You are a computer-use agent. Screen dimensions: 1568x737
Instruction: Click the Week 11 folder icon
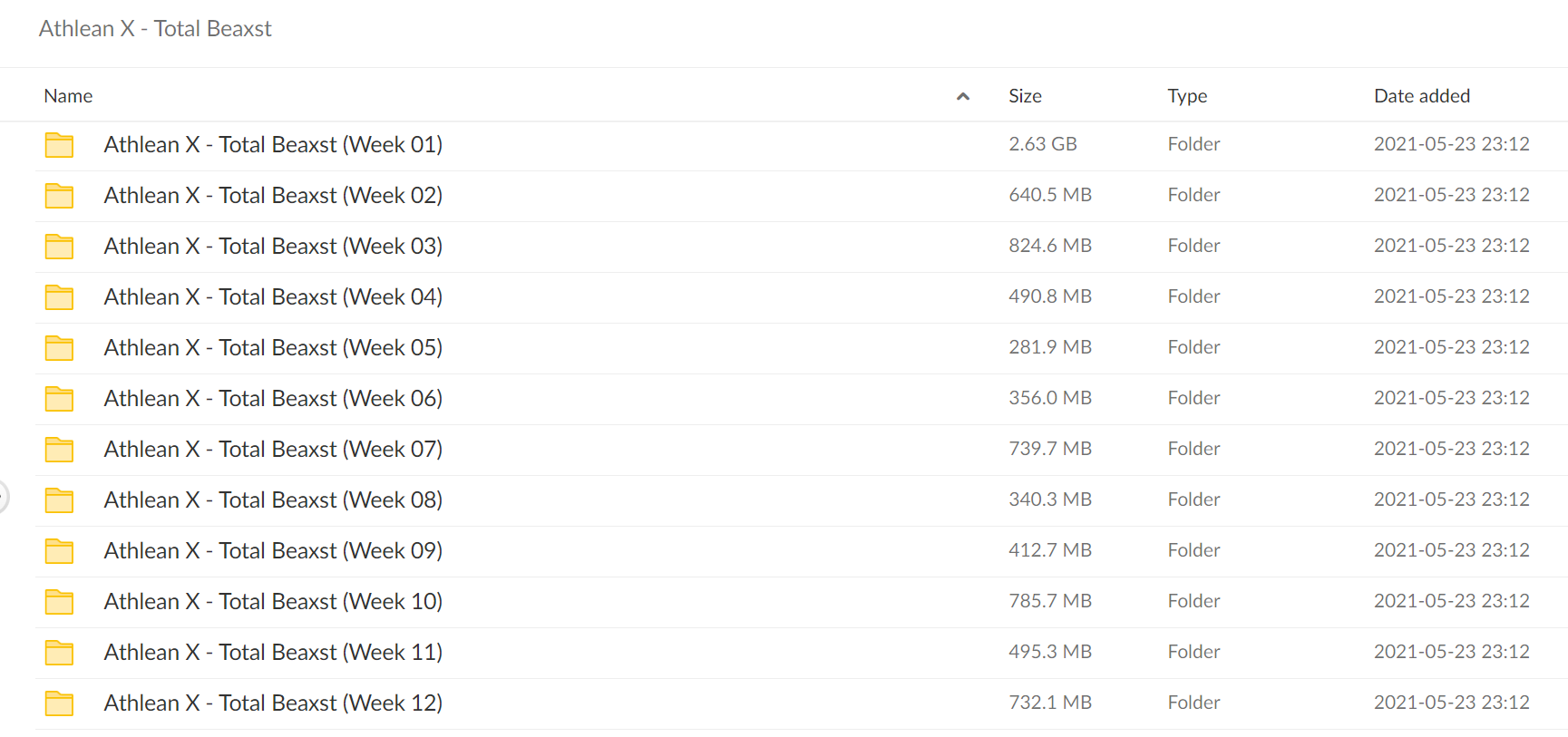point(59,653)
